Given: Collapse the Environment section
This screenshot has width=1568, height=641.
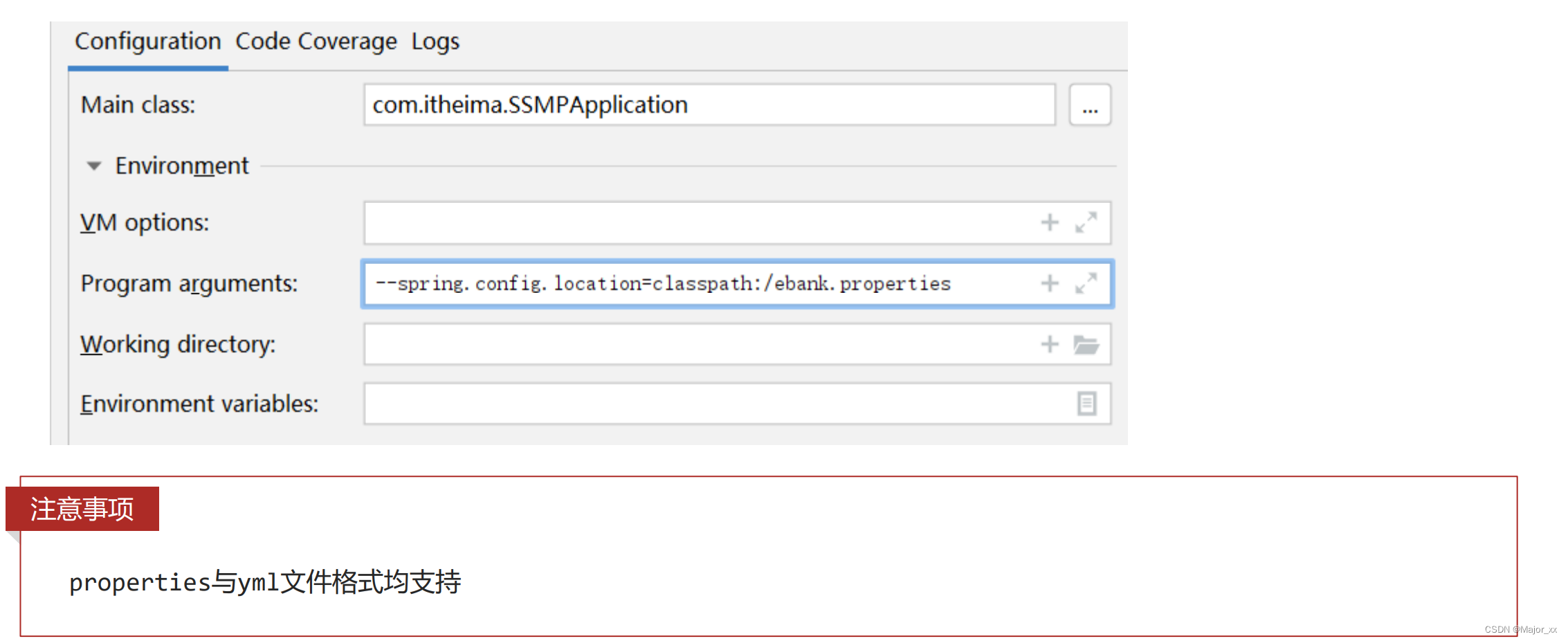Looking at the screenshot, I should (x=94, y=166).
